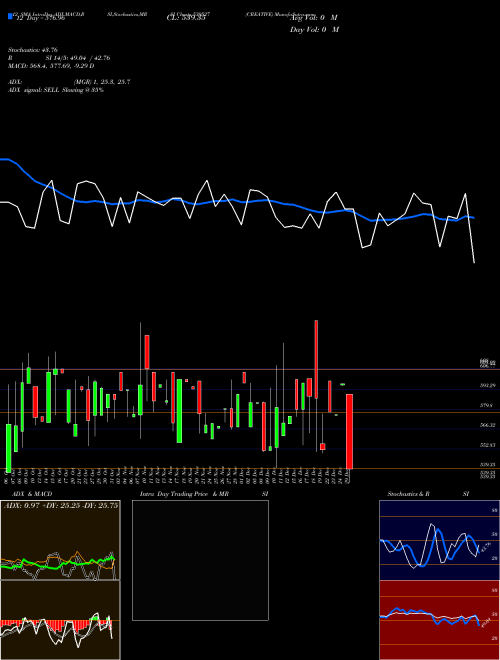This screenshot has width=500, height=660.
Task: Select the 'MACD: 568.4, 577.69, -9.29 D' line
Action: pos(51,66)
